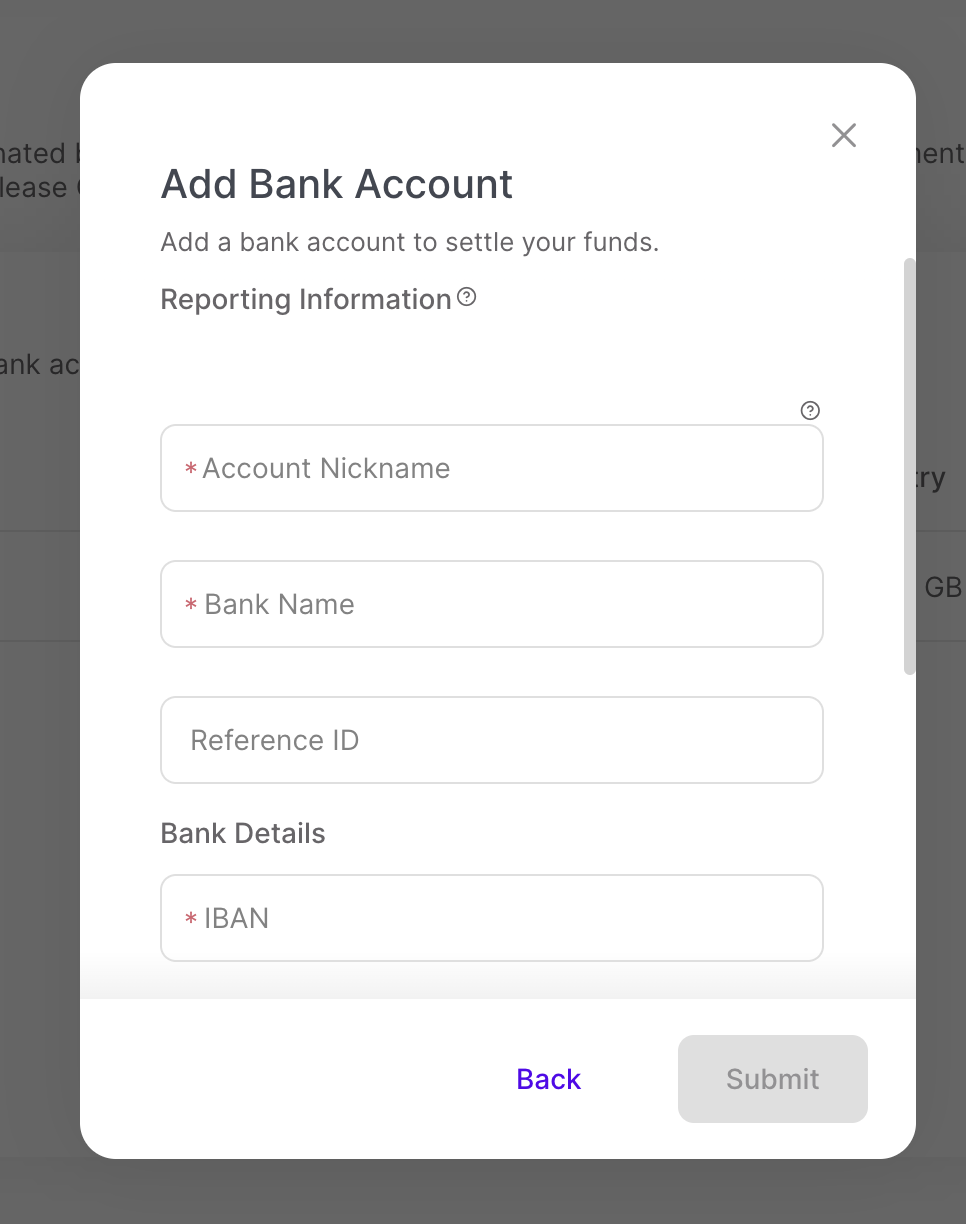Click help icon beside Reporting Information
966x1224 pixels.
coord(467,297)
